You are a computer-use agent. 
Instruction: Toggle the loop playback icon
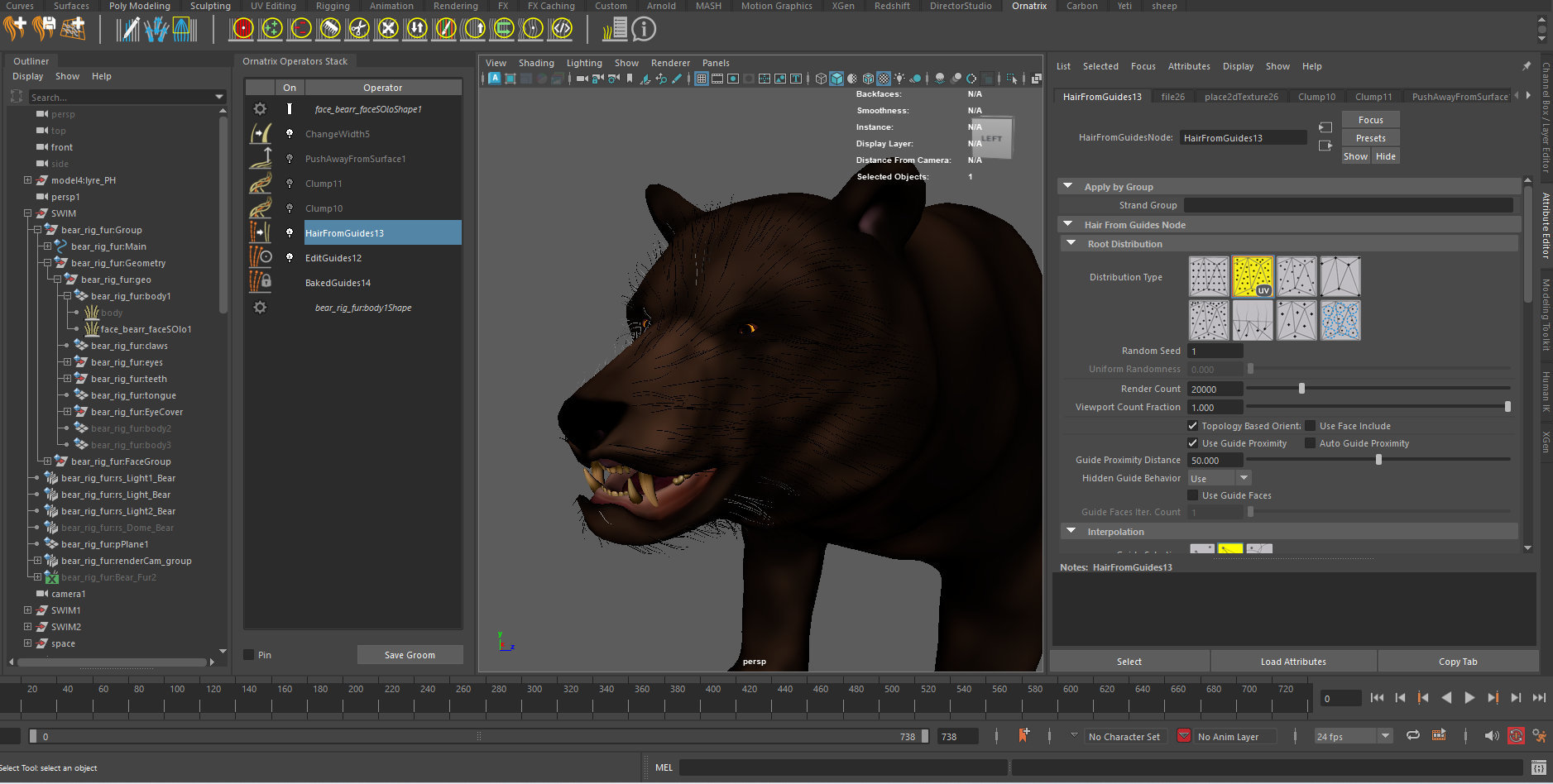coord(1413,735)
